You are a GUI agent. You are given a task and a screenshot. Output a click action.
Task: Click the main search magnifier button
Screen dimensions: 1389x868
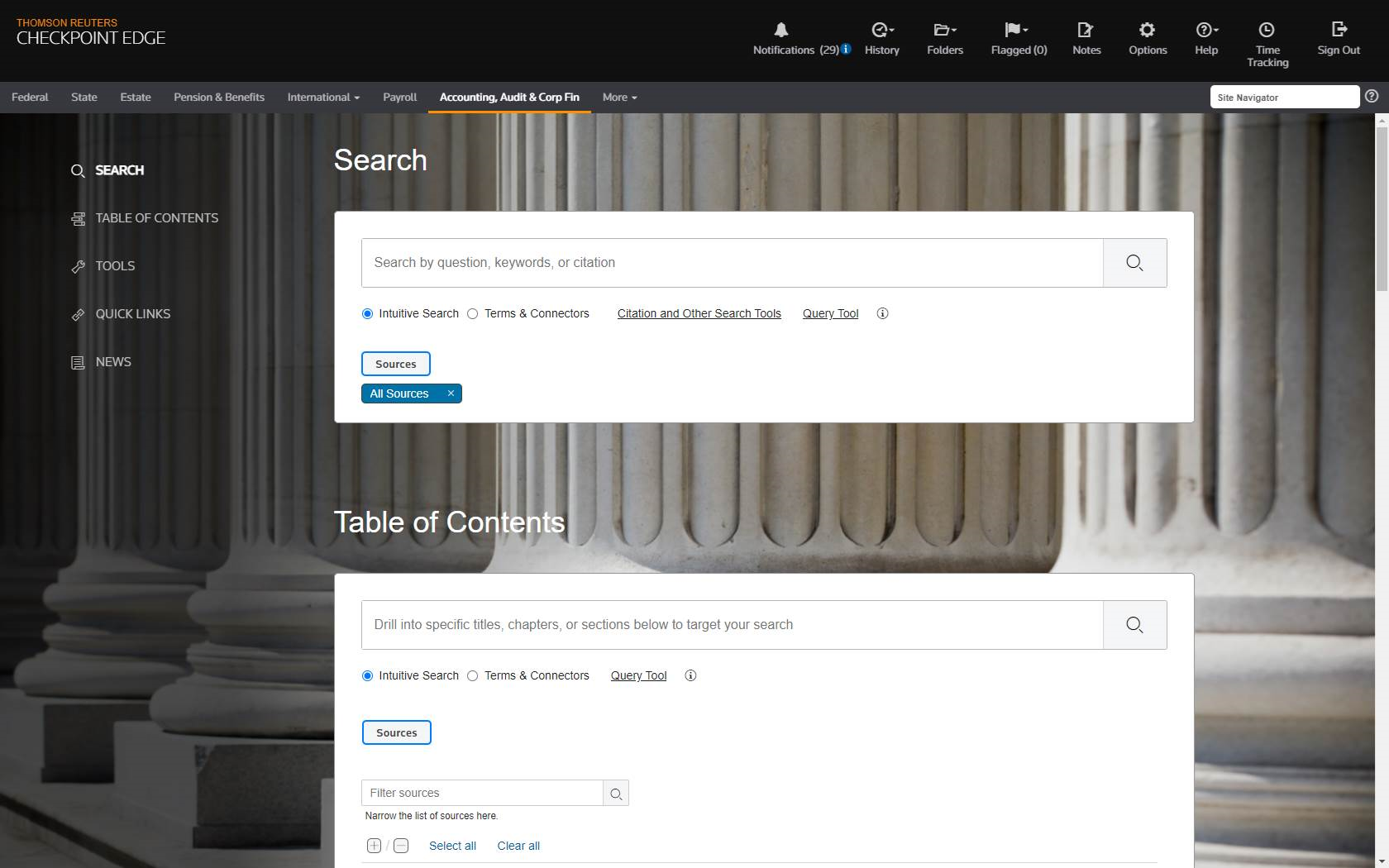[x=1134, y=263]
